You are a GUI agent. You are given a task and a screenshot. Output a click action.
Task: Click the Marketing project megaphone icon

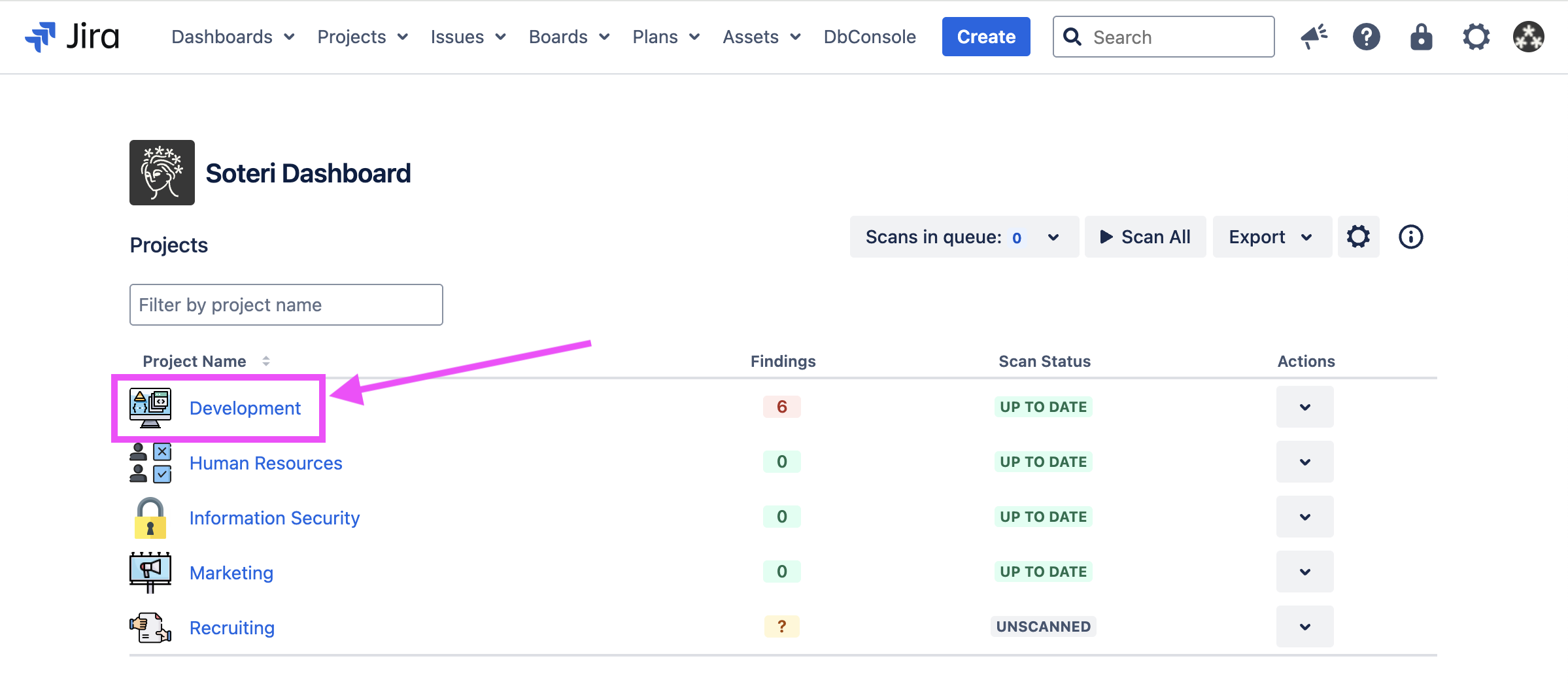tap(150, 572)
